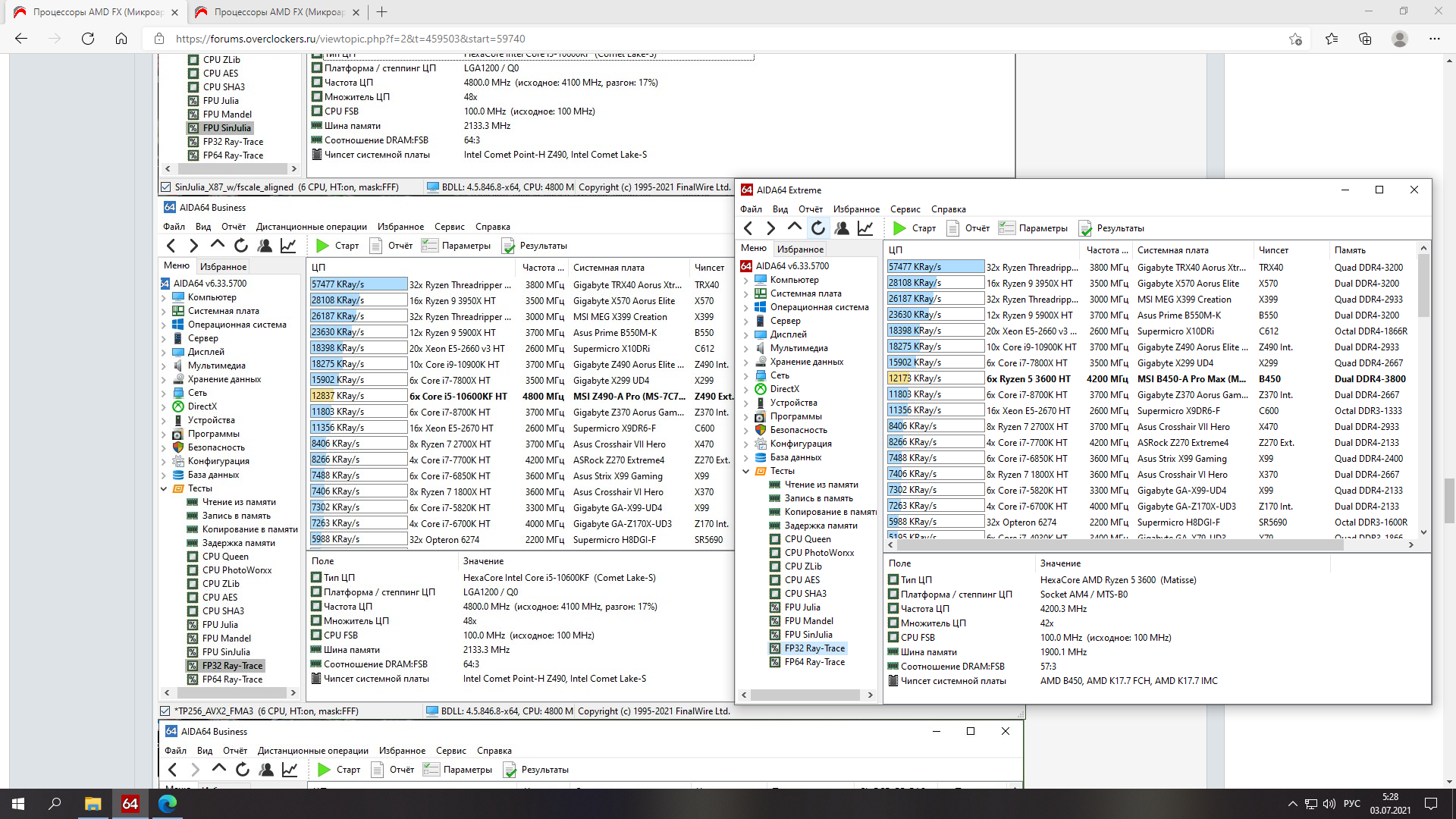The width and height of the screenshot is (1456, 819).
Task: Expand Компьютер node in AIDA64 Extreme tree
Action: [745, 280]
